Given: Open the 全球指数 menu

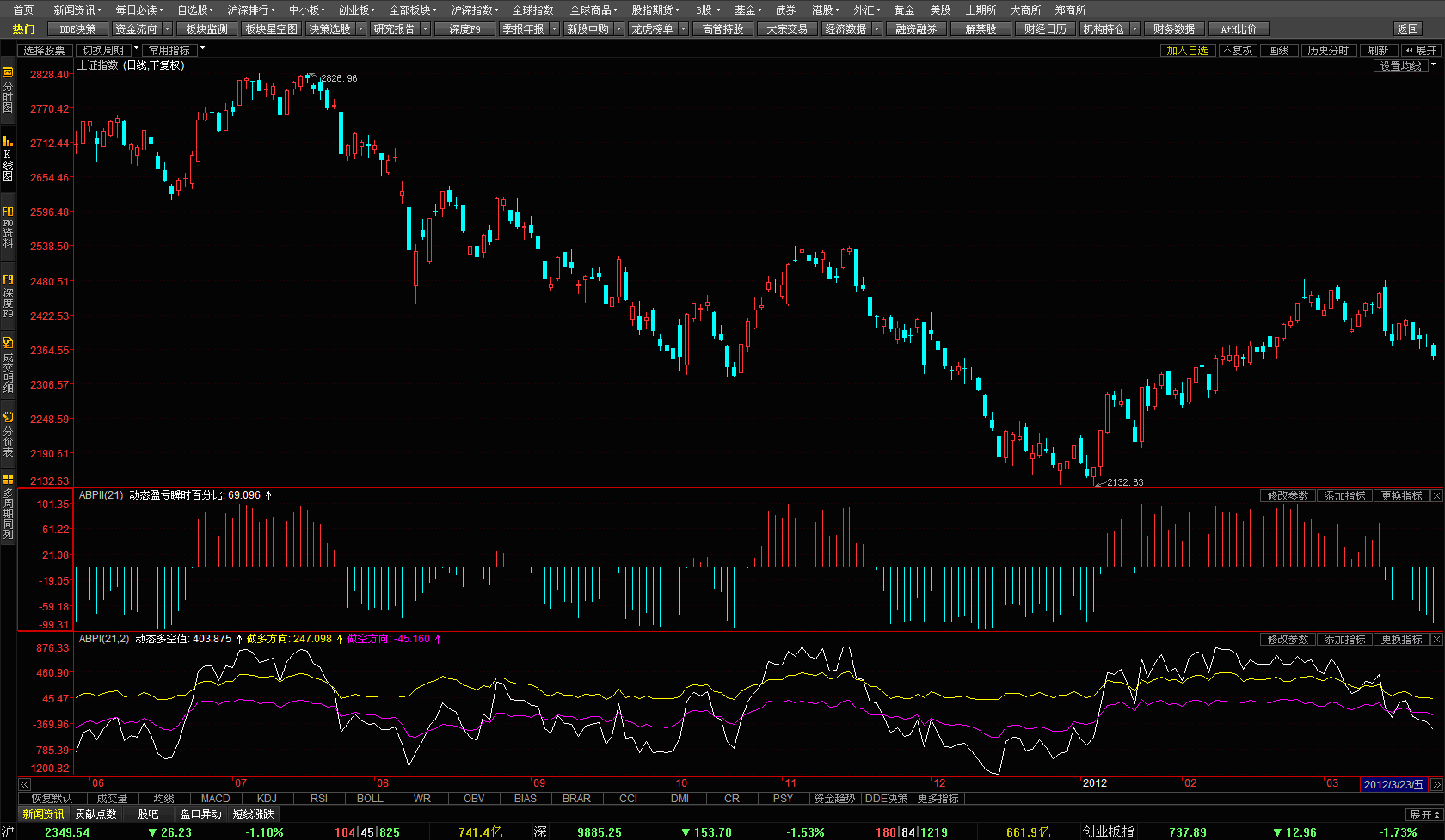Looking at the screenshot, I should (x=532, y=10).
